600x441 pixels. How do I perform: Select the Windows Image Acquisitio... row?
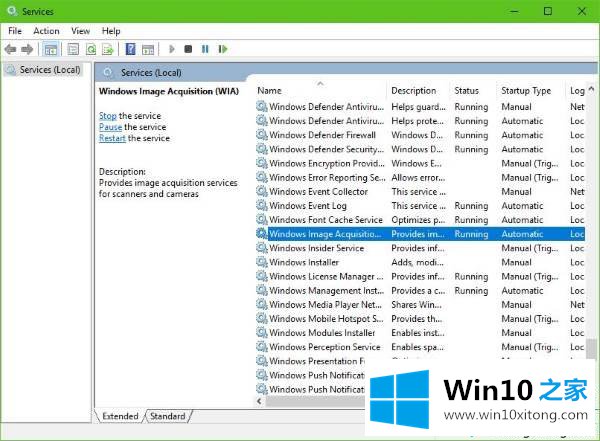[x=421, y=234]
